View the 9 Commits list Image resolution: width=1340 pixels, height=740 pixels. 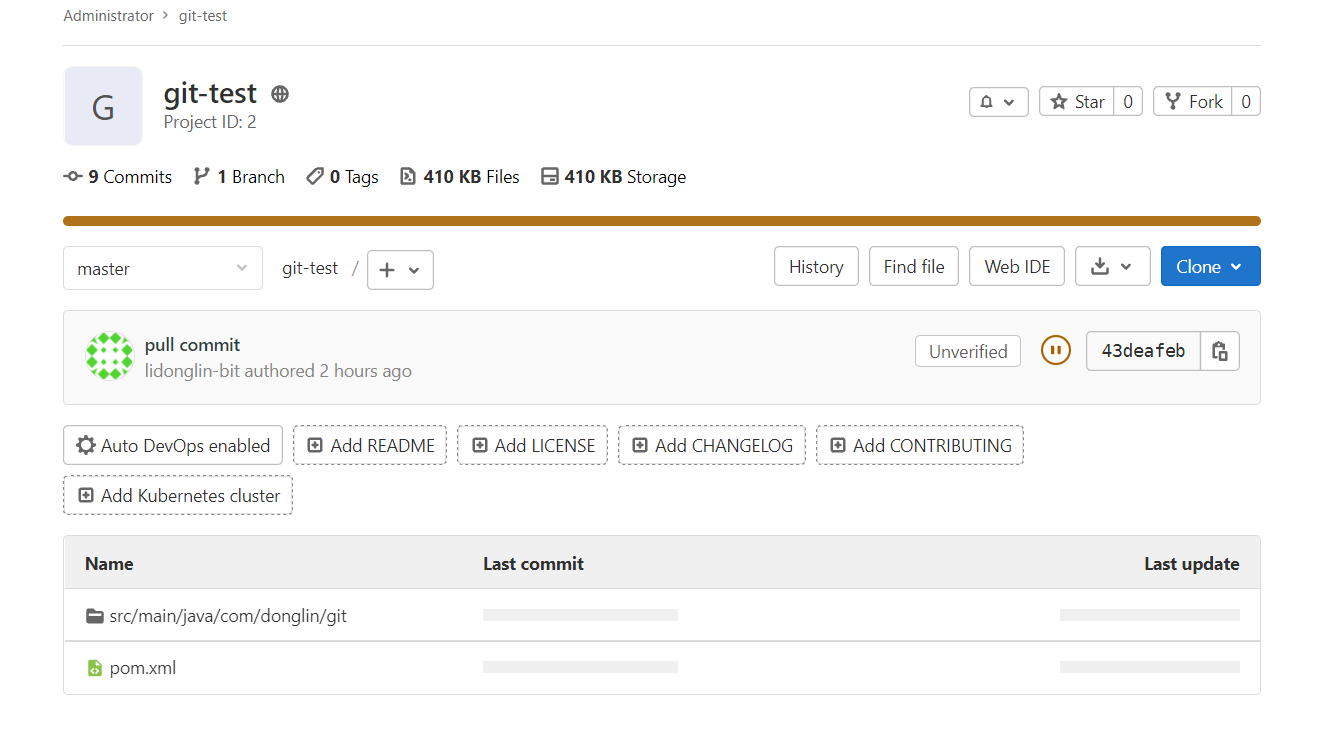pos(118,177)
